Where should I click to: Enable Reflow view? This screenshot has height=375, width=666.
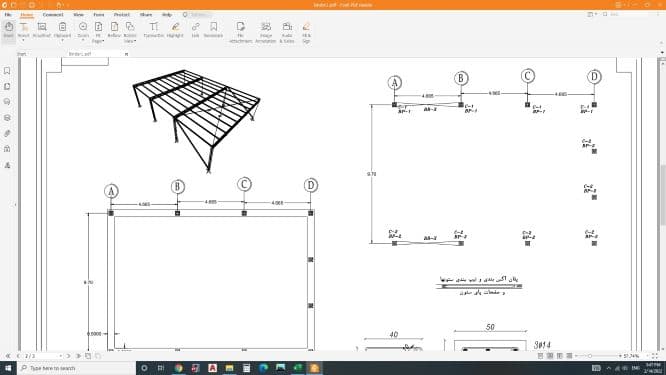(114, 30)
